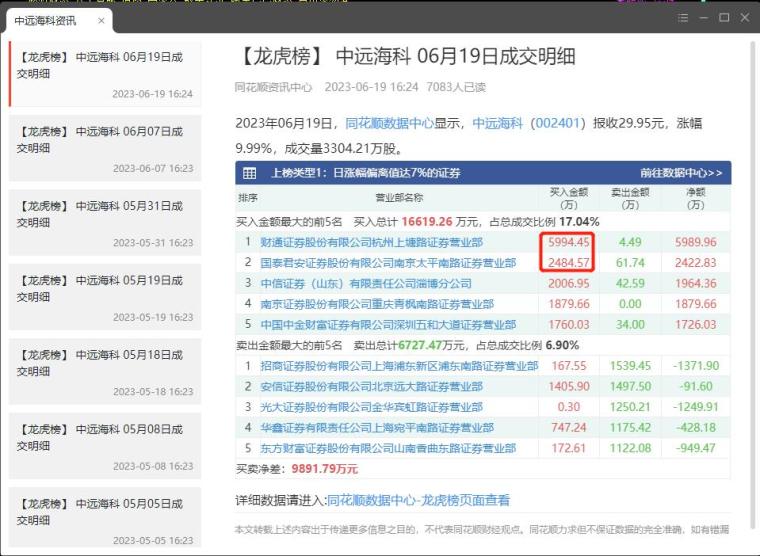Viewport: 760px width, 556px height.
Task: Open 中信证券(山东)淄博分公司 link
Action: click(366, 284)
